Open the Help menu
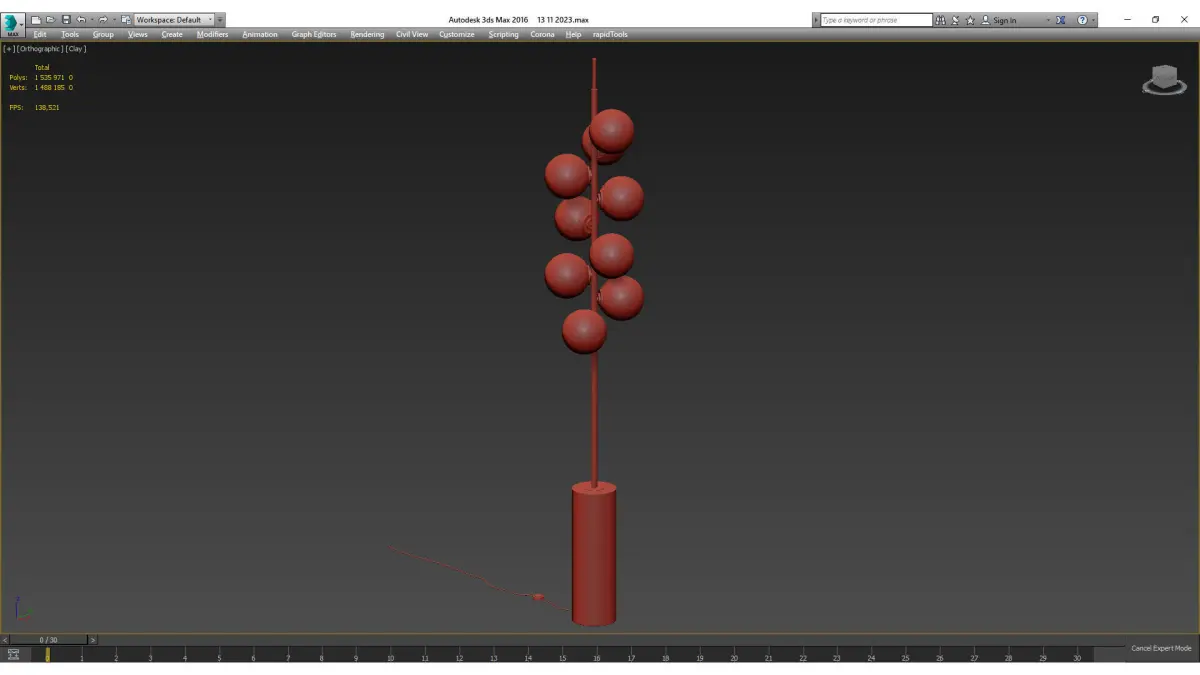The height and width of the screenshot is (675, 1200). point(573,34)
